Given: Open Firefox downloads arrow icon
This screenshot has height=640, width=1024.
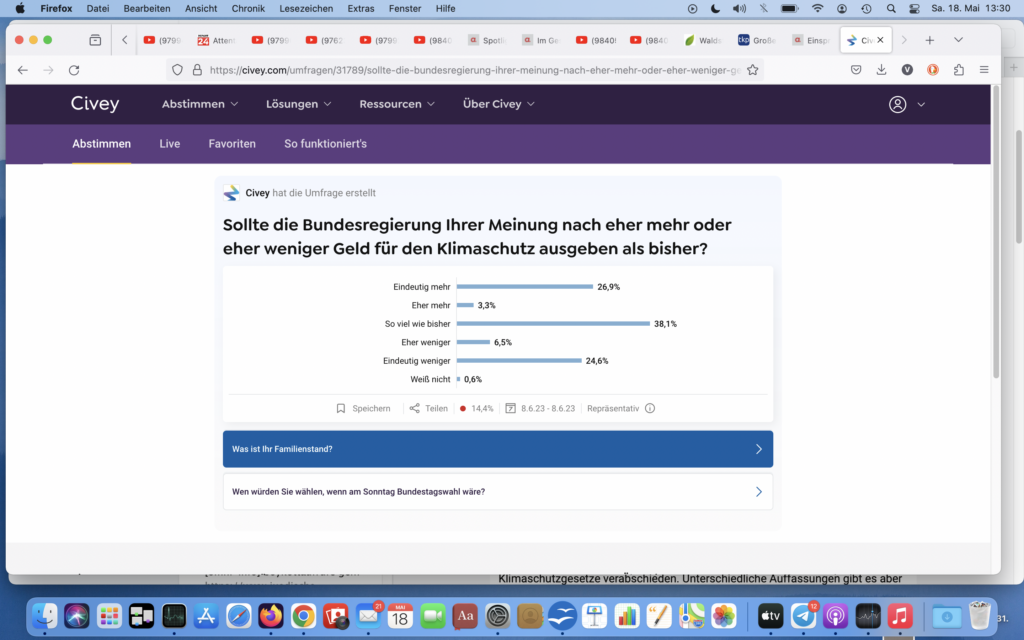Looking at the screenshot, I should click(x=881, y=70).
